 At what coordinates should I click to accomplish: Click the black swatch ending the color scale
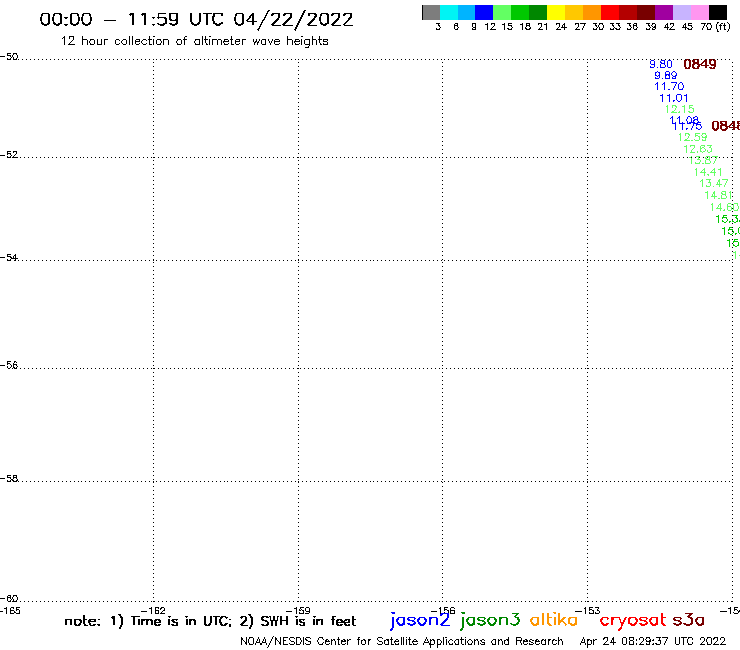(x=717, y=12)
